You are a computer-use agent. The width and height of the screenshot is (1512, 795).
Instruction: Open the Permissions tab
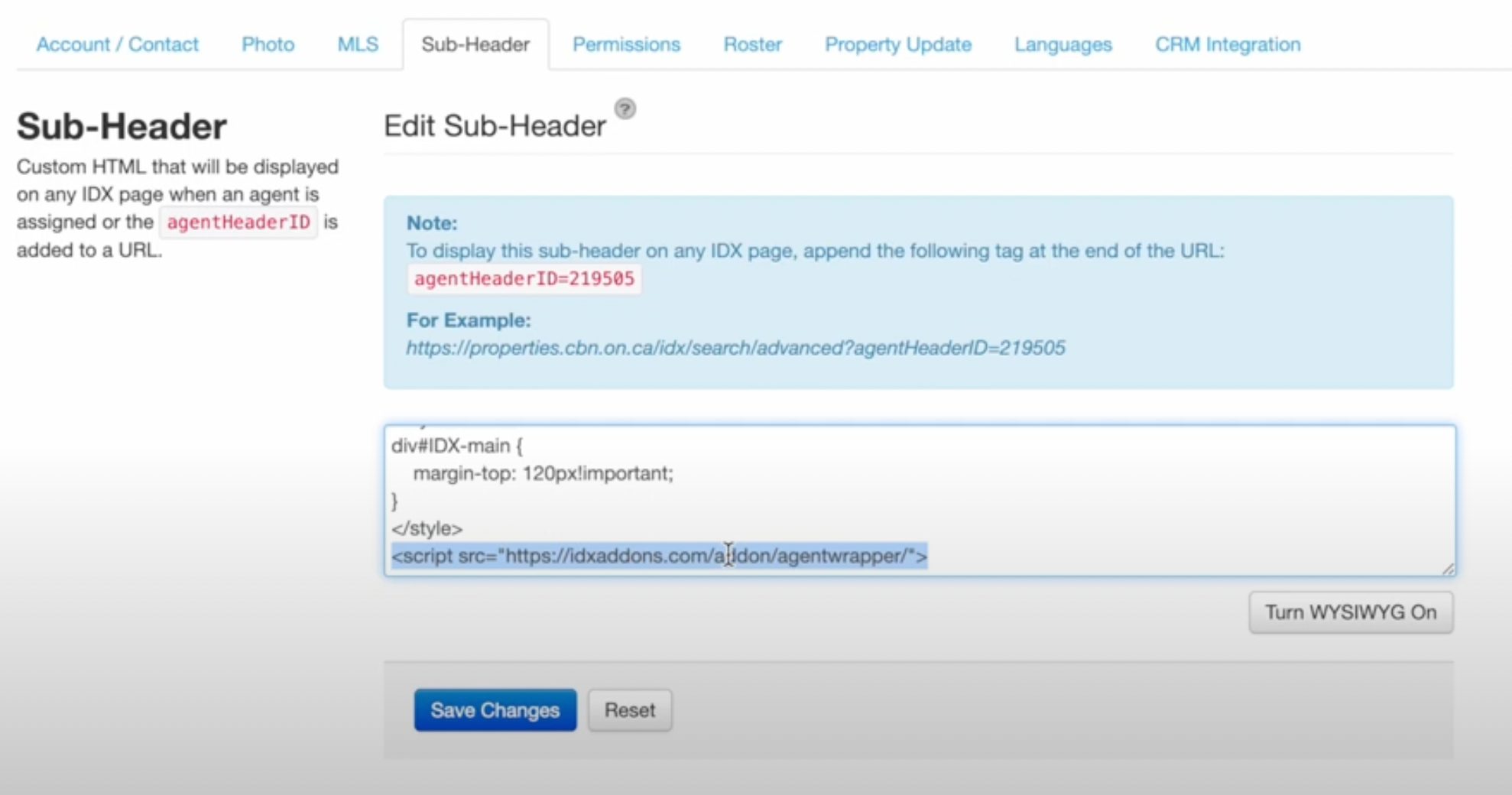click(626, 44)
